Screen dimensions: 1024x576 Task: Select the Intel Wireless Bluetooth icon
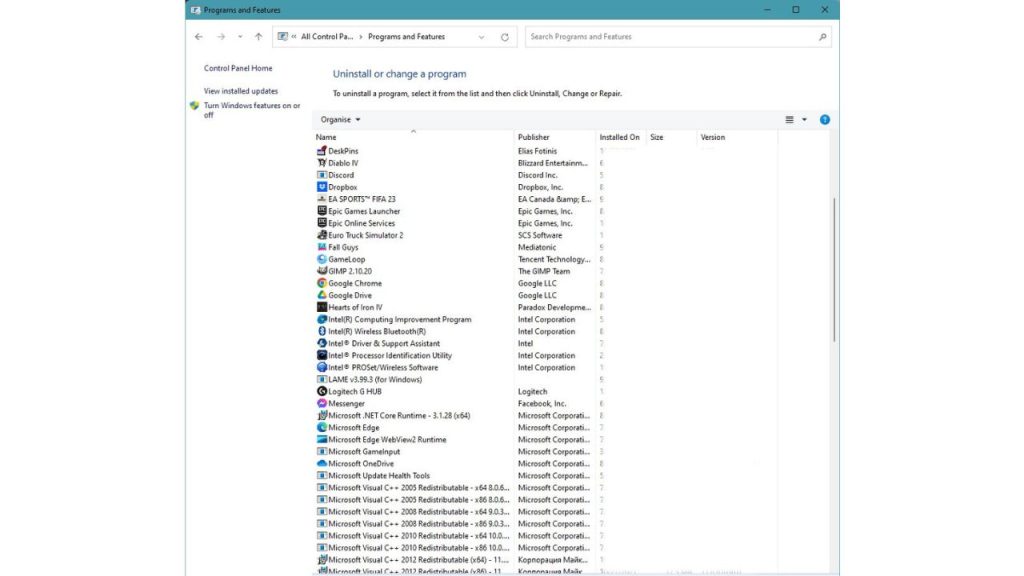pos(321,331)
